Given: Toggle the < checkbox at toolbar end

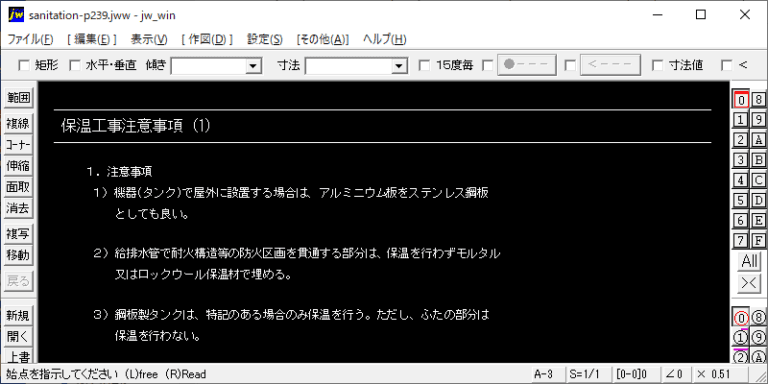Looking at the screenshot, I should (x=727, y=65).
